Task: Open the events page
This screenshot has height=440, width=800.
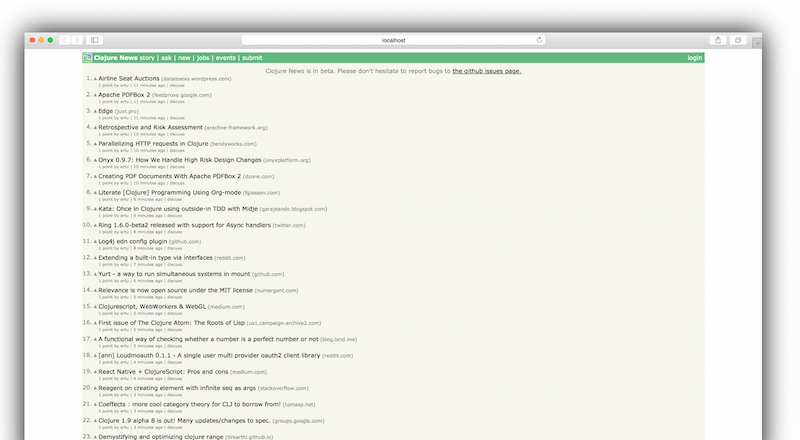Action: coord(226,58)
